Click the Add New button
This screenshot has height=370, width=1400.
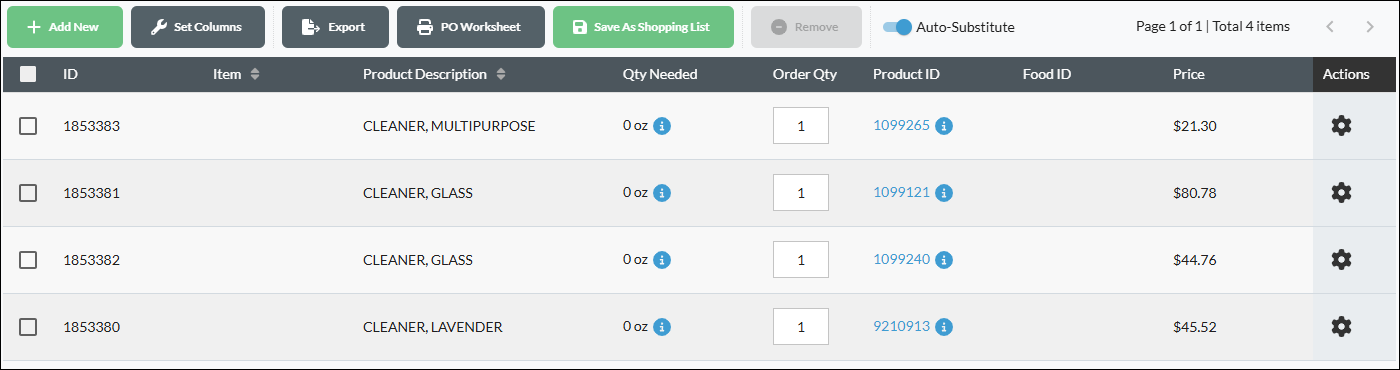(x=64, y=27)
